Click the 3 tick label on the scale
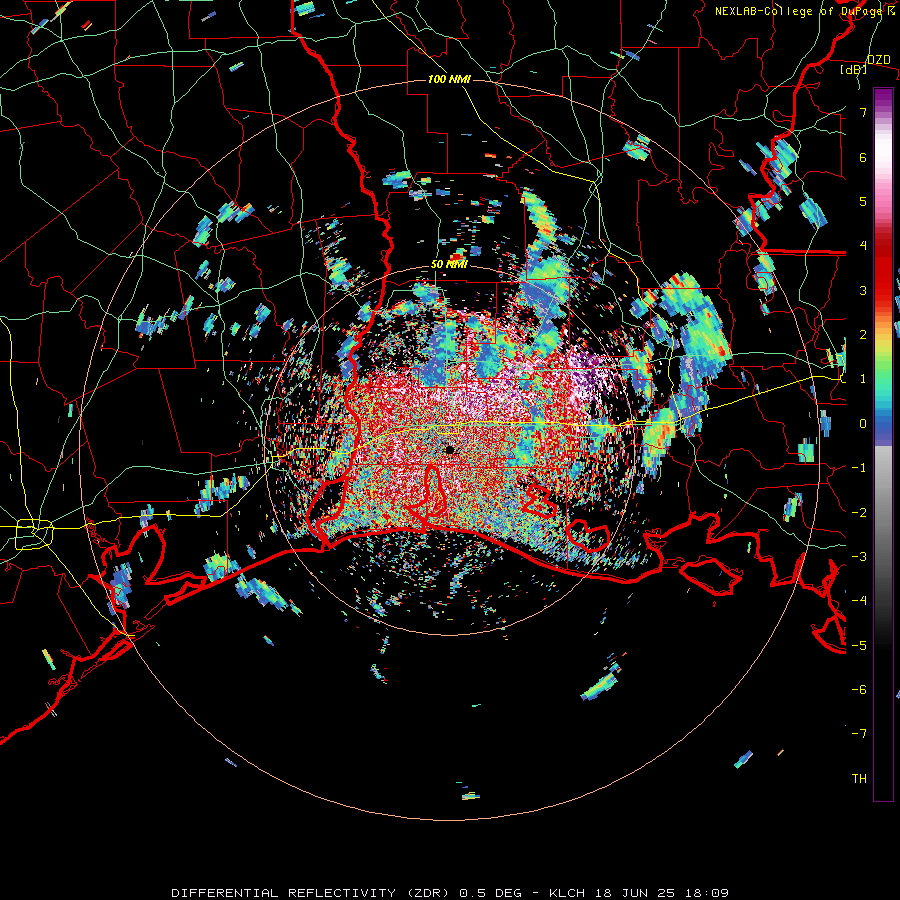The image size is (900, 900). coord(863,290)
